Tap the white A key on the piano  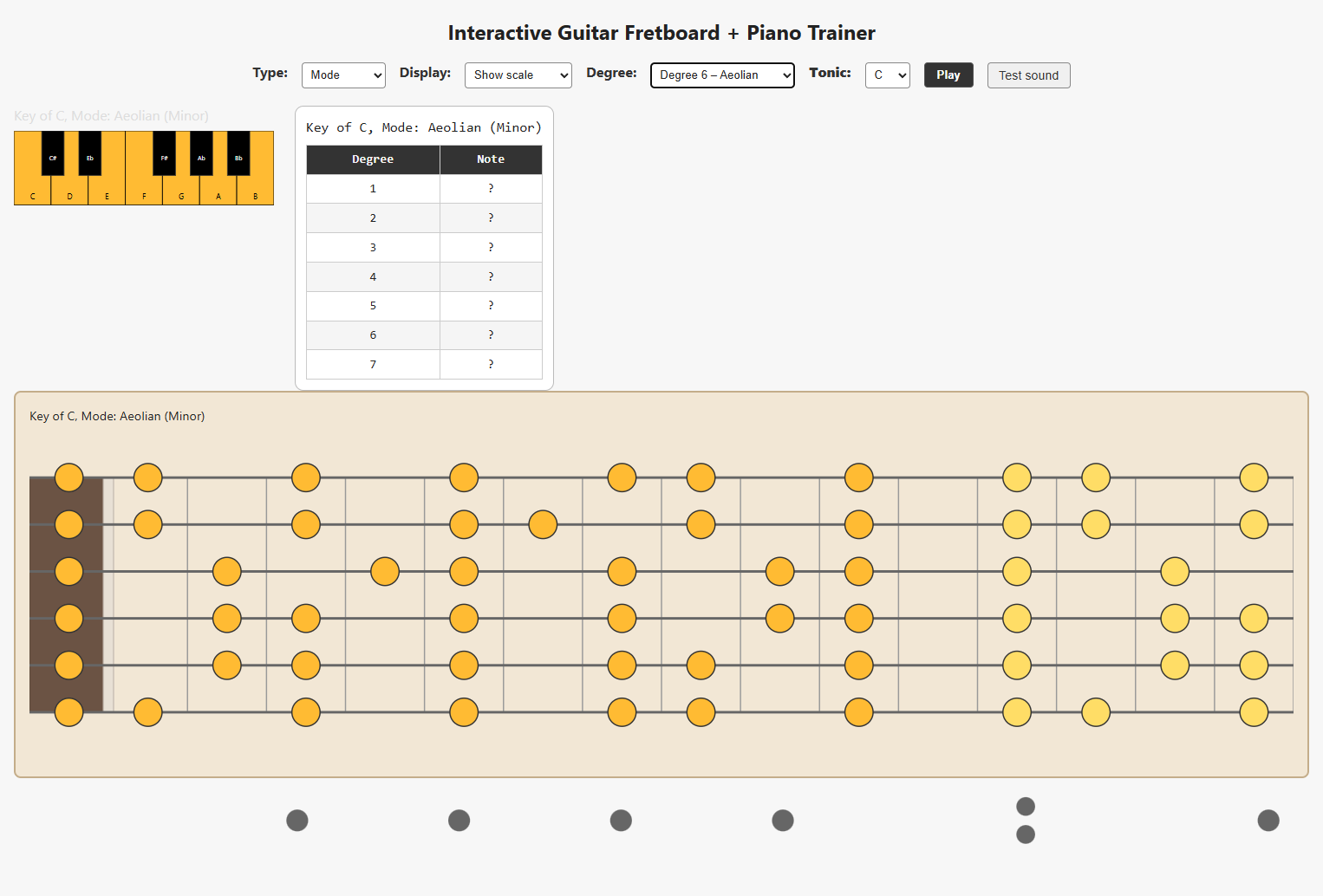click(218, 192)
